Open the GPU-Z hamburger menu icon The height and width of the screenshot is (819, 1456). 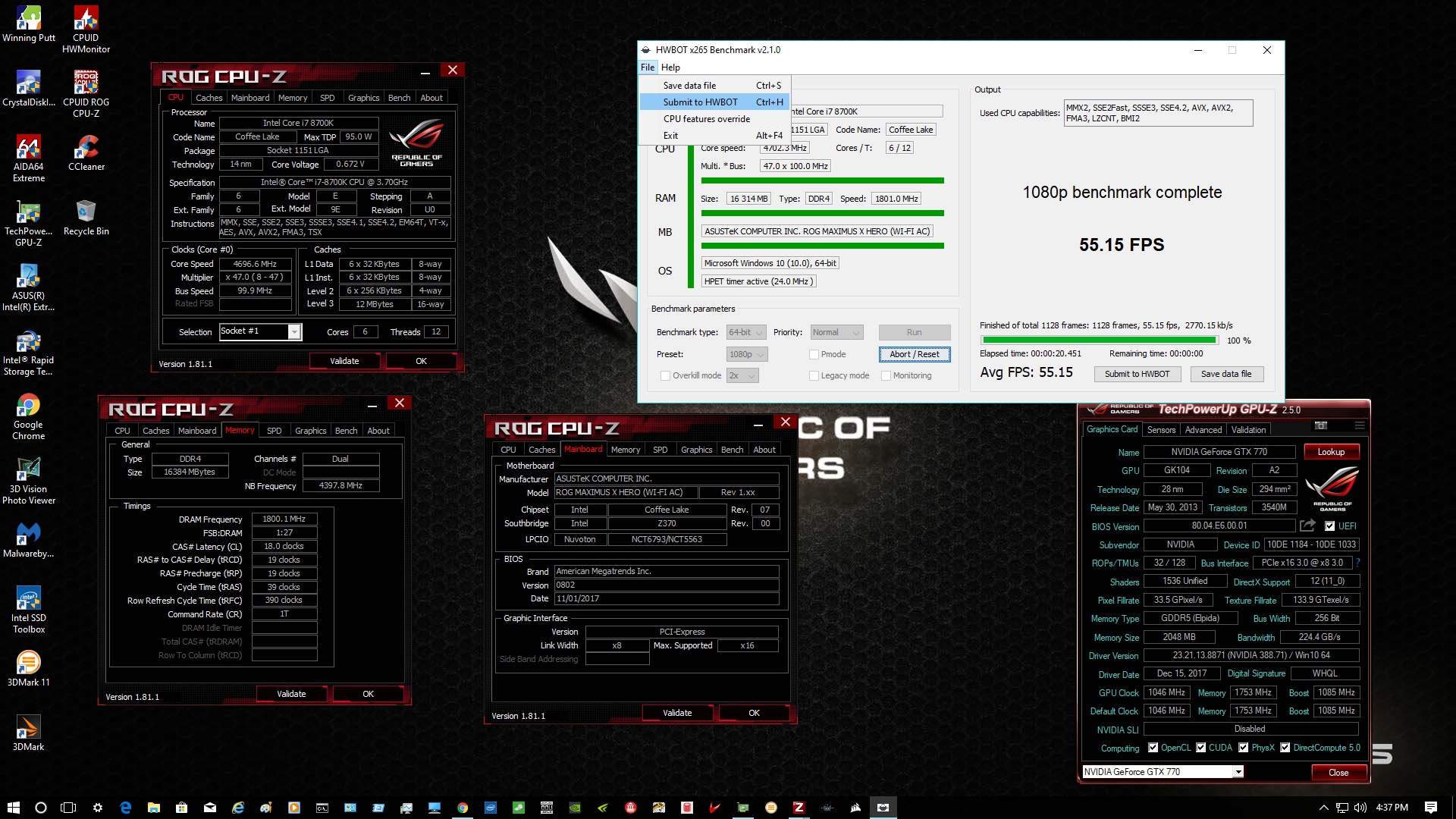pos(1360,426)
